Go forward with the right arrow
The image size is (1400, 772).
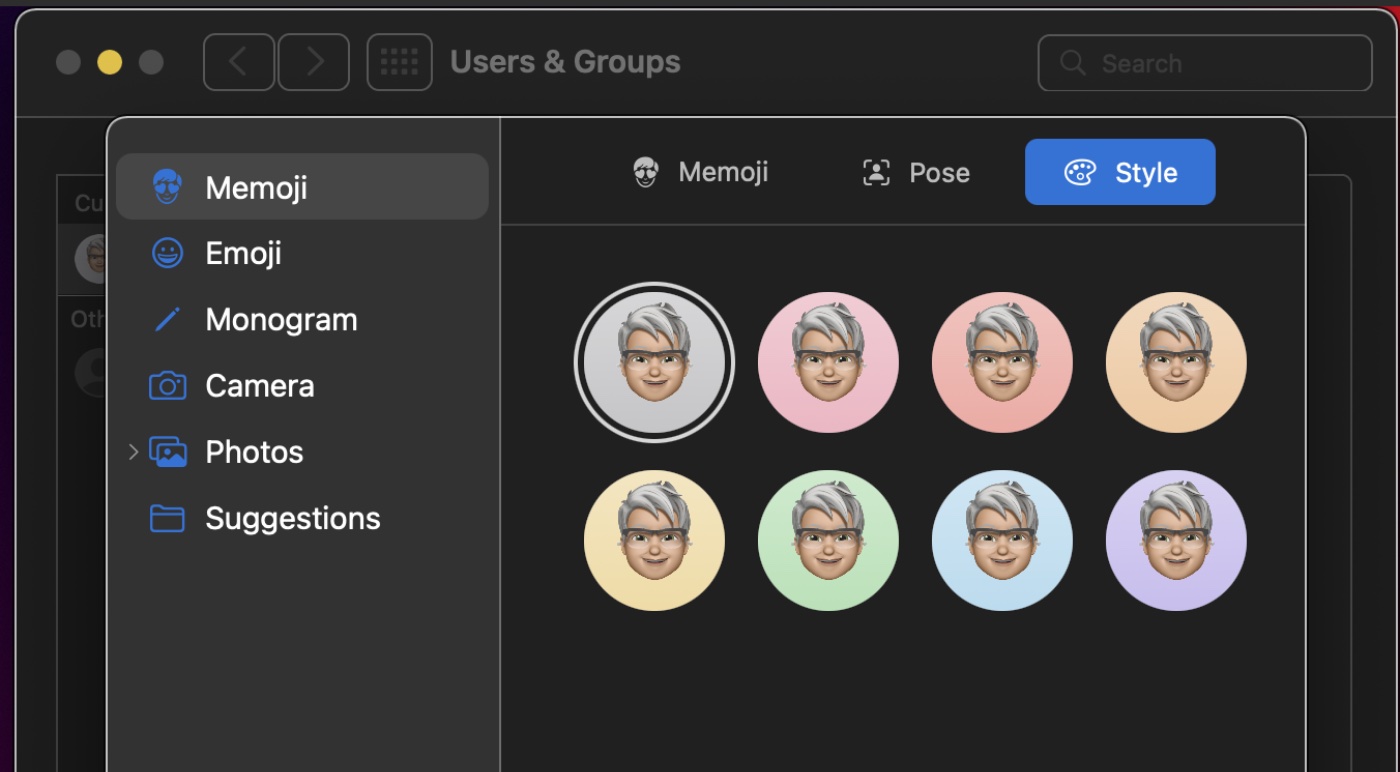pyautogui.click(x=314, y=62)
